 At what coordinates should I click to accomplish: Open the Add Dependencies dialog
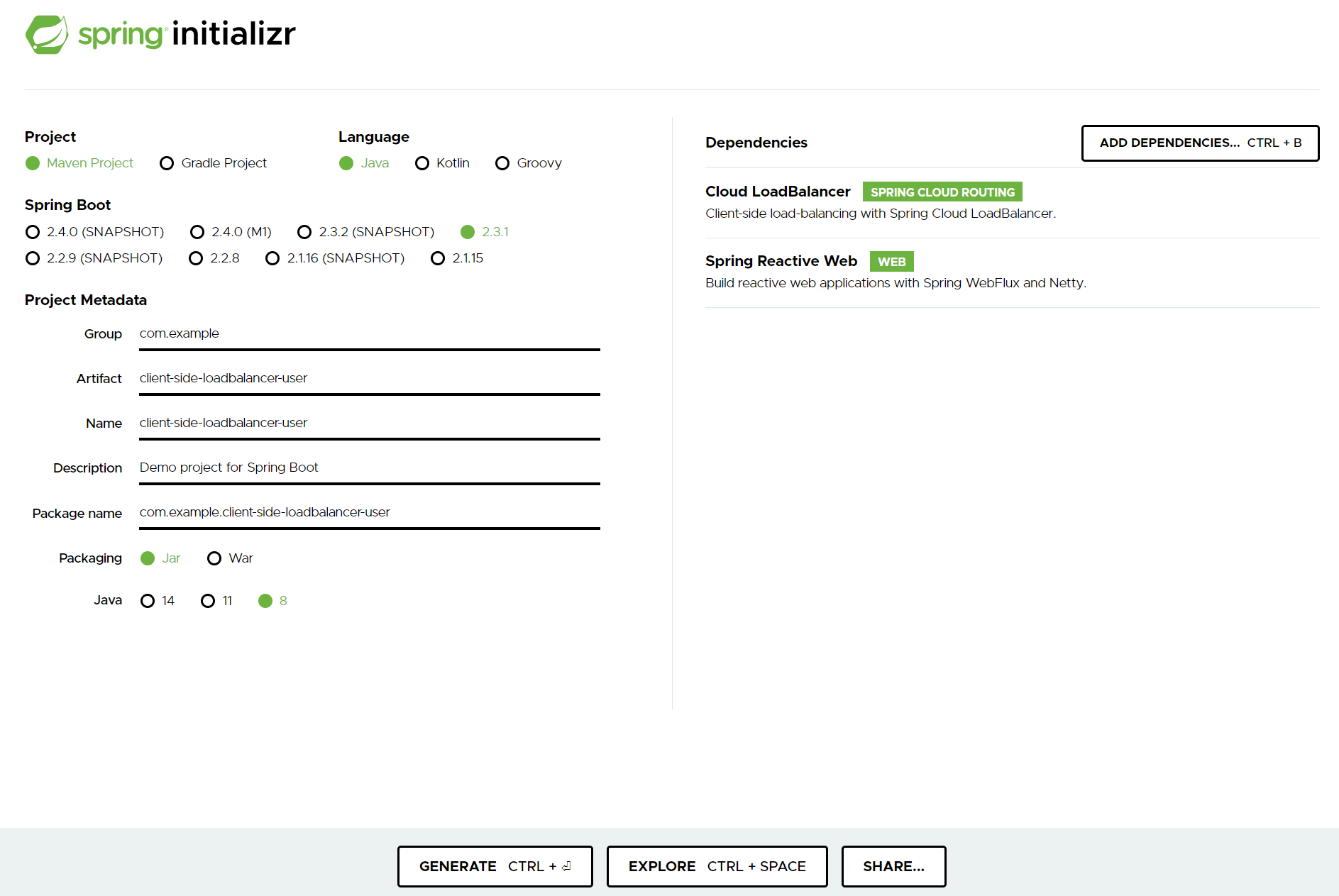(1200, 143)
